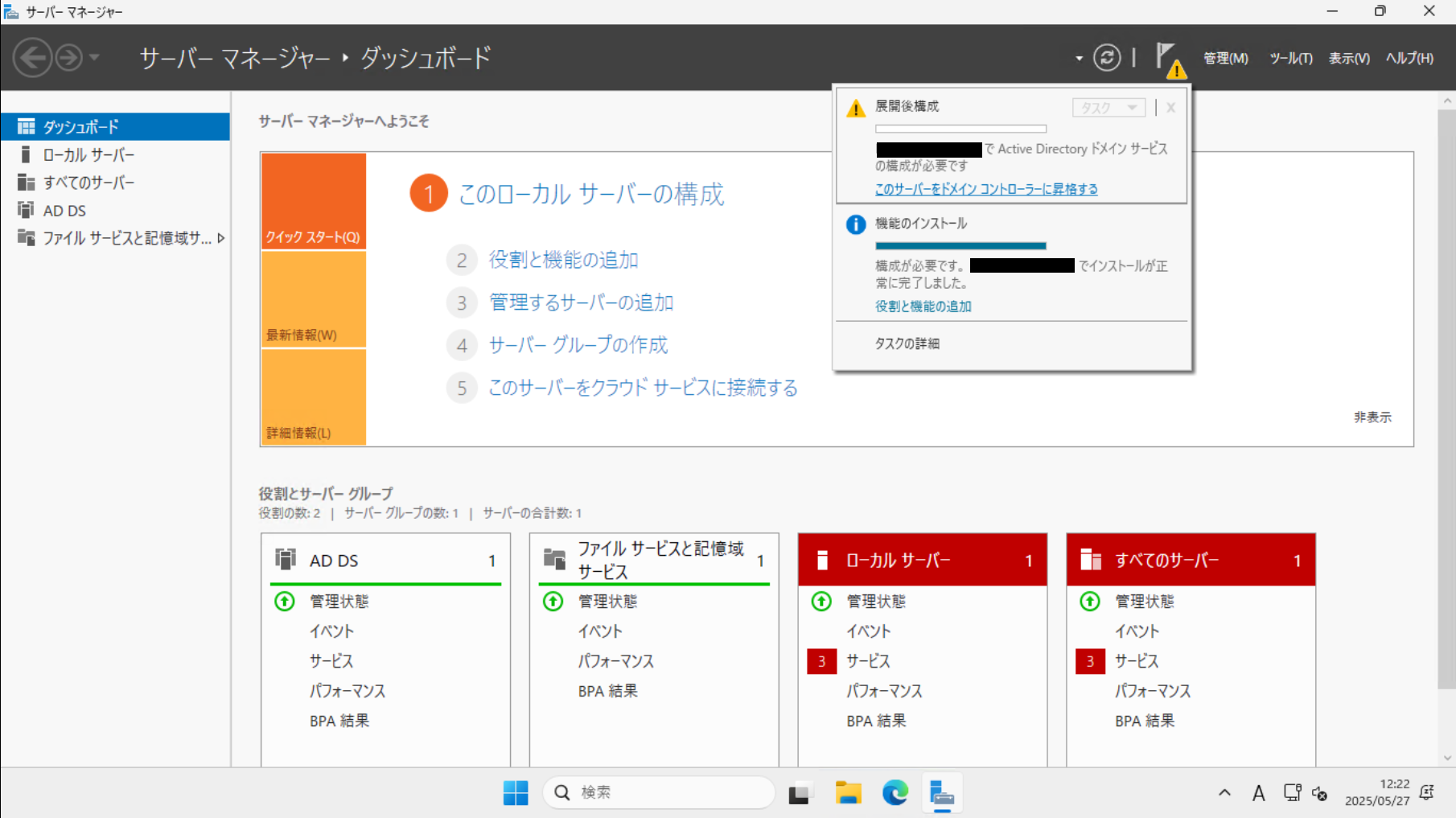Image resolution: width=1456 pixels, height=818 pixels.
Task: Open the ローカル サーバー tile header
Action: coord(923,560)
